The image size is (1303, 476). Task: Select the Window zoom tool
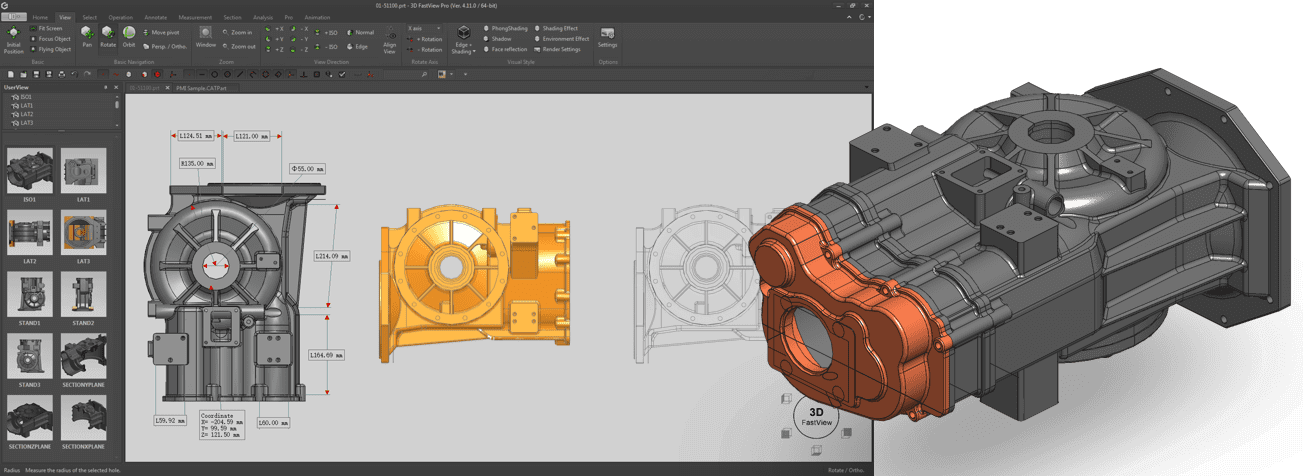pyautogui.click(x=205, y=37)
